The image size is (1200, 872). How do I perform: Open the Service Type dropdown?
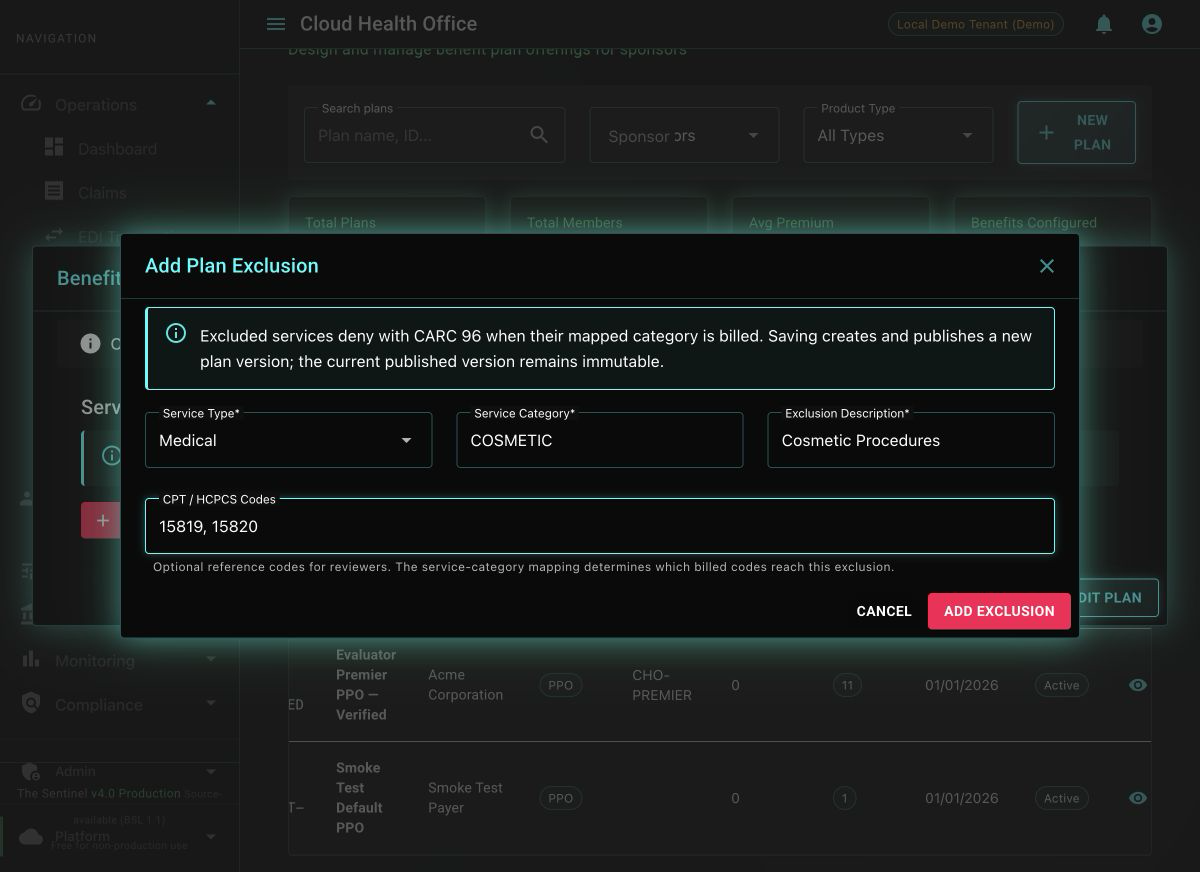pos(288,440)
